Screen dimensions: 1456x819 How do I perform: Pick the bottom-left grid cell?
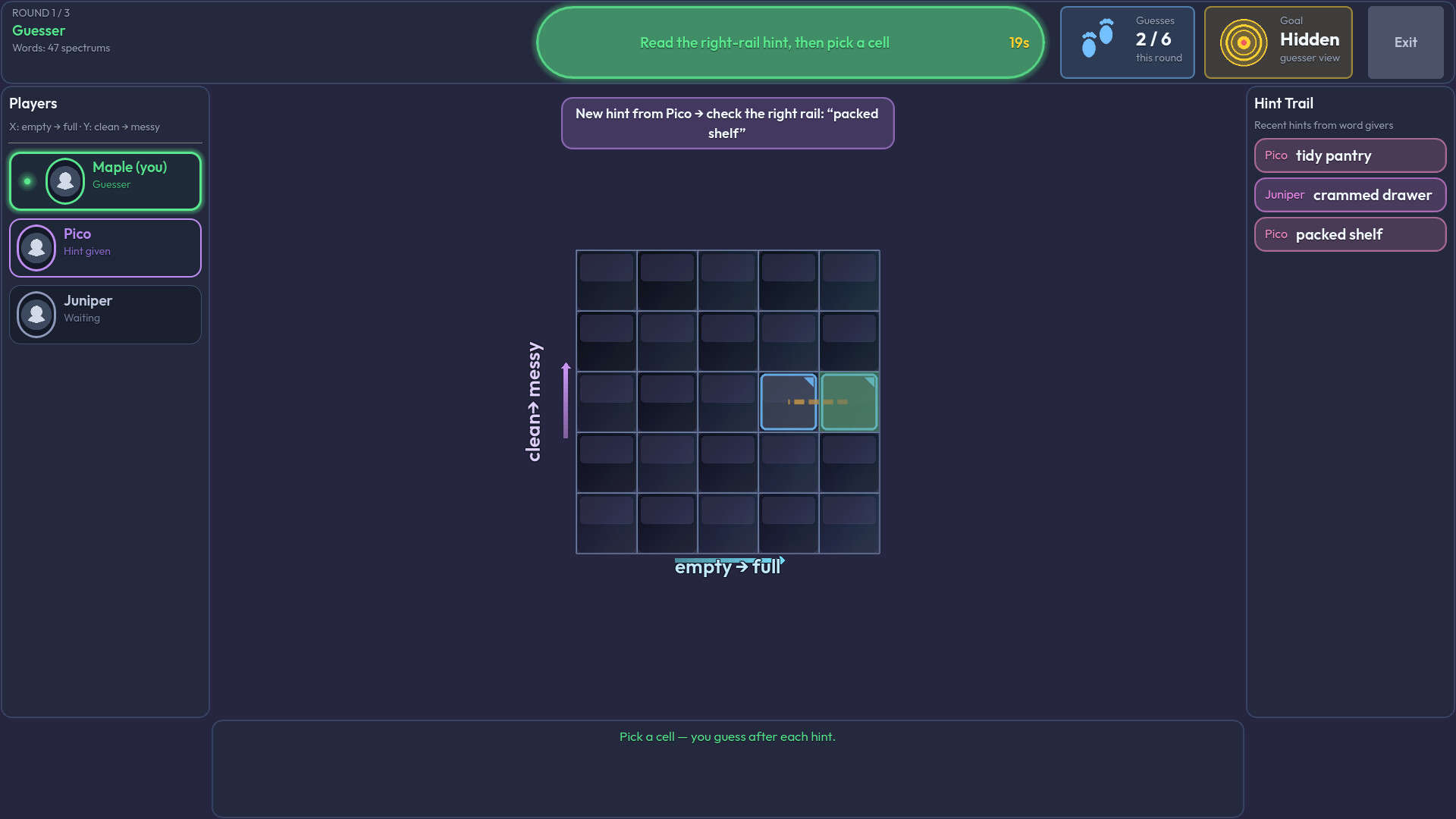click(607, 523)
